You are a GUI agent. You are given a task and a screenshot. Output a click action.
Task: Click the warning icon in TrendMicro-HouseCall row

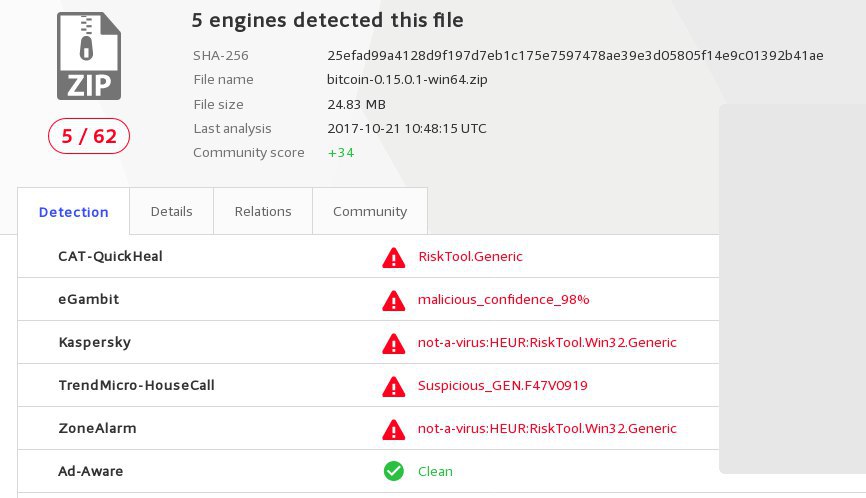click(393, 386)
